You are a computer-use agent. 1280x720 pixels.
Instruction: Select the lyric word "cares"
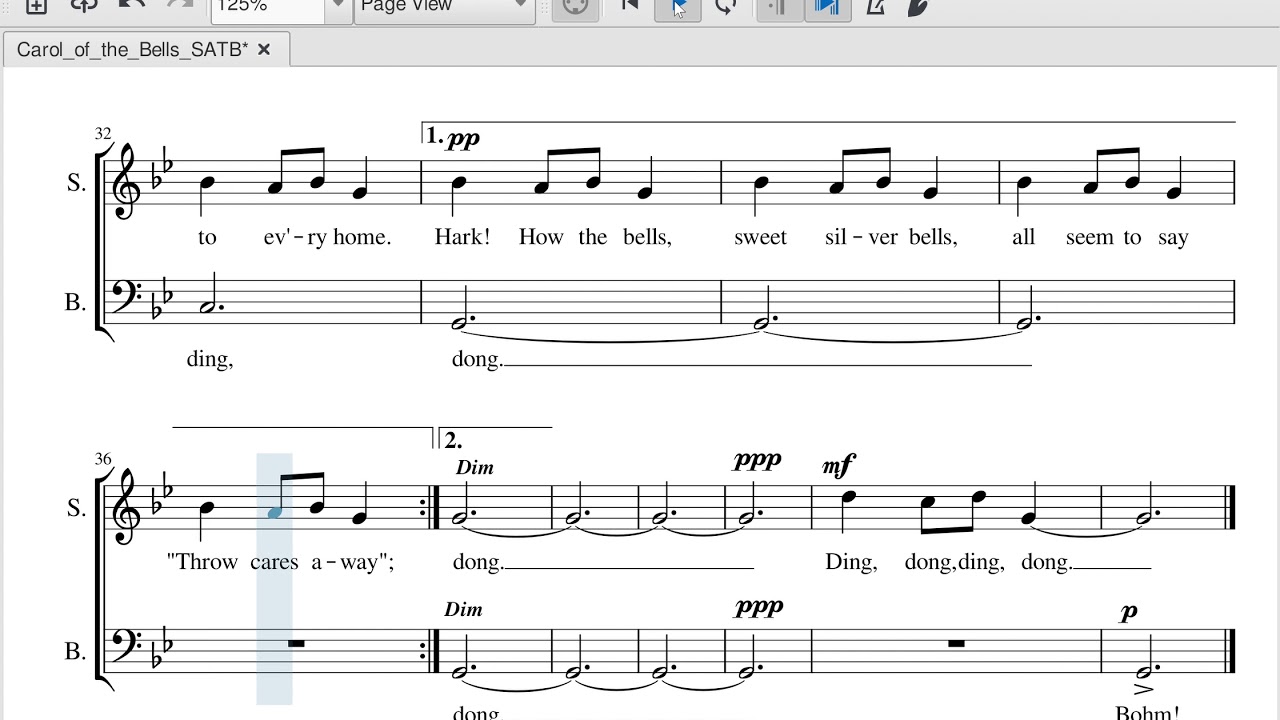click(x=274, y=562)
